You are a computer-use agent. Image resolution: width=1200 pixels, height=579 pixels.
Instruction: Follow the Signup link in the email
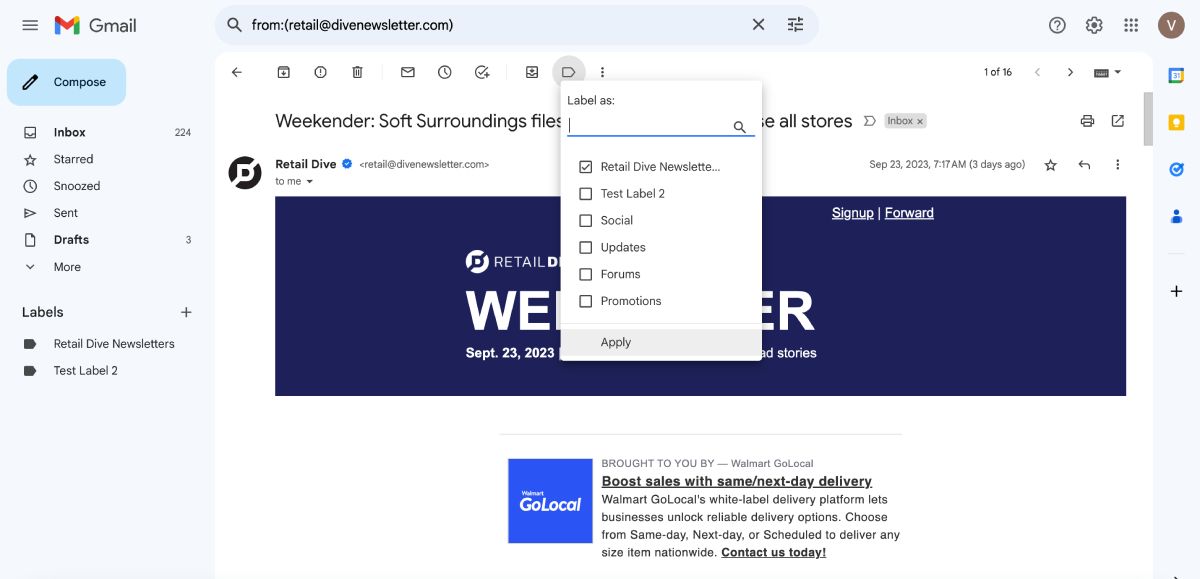click(x=853, y=212)
